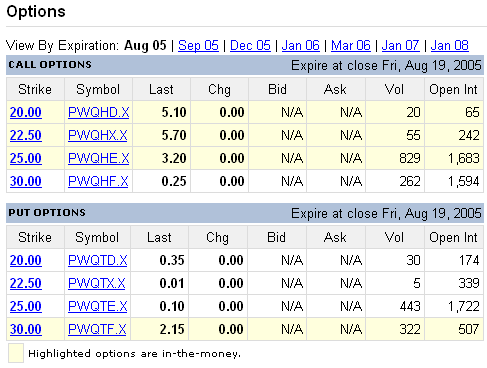Click put last price 0.35

[172, 260]
